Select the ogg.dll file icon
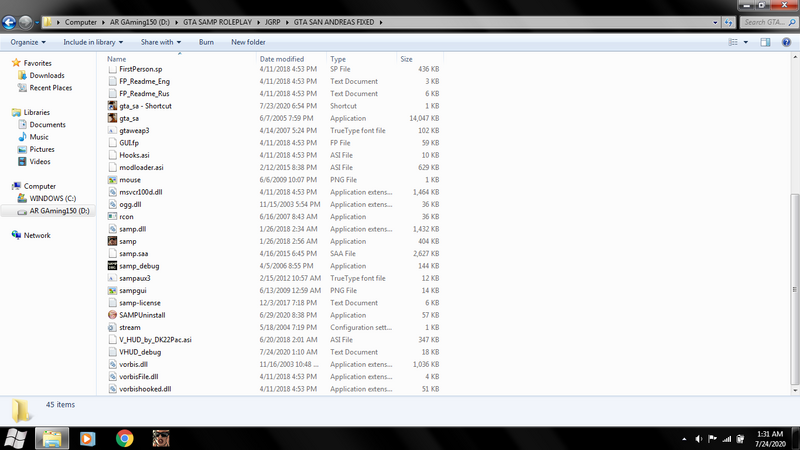The width and height of the screenshot is (800, 450). (112, 205)
